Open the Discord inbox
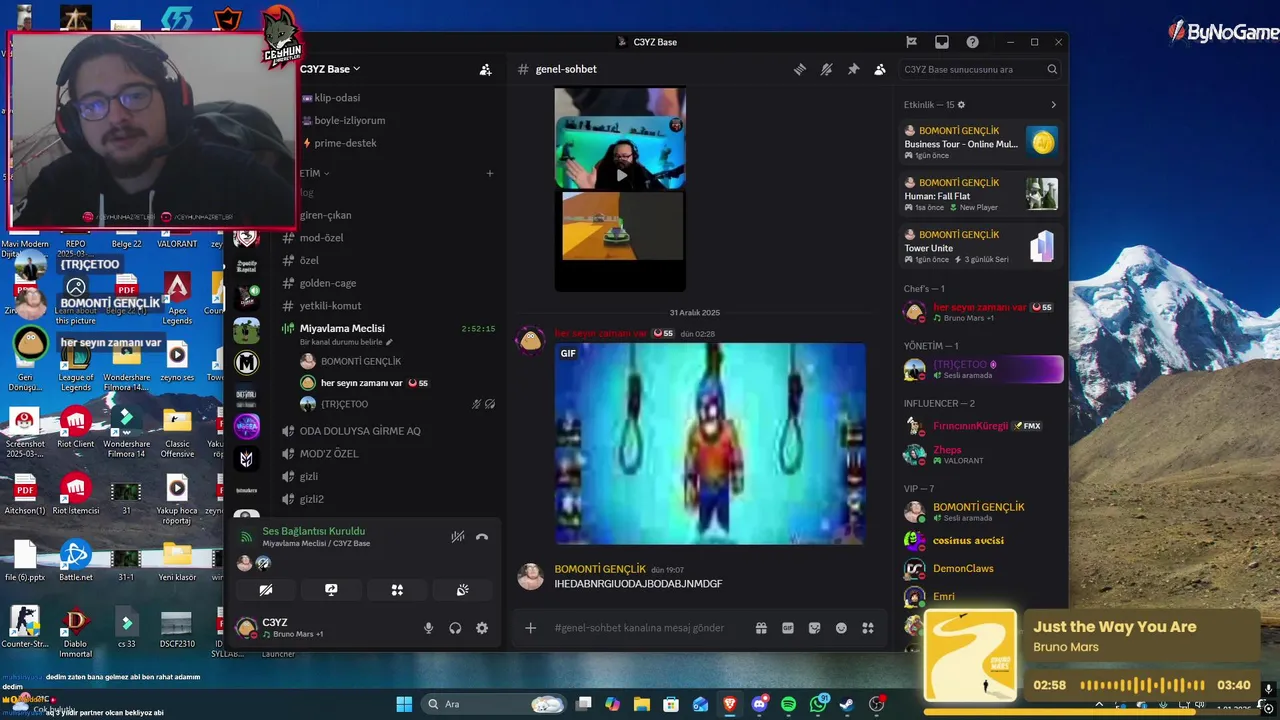Viewport: 1280px width, 720px height. click(x=942, y=42)
